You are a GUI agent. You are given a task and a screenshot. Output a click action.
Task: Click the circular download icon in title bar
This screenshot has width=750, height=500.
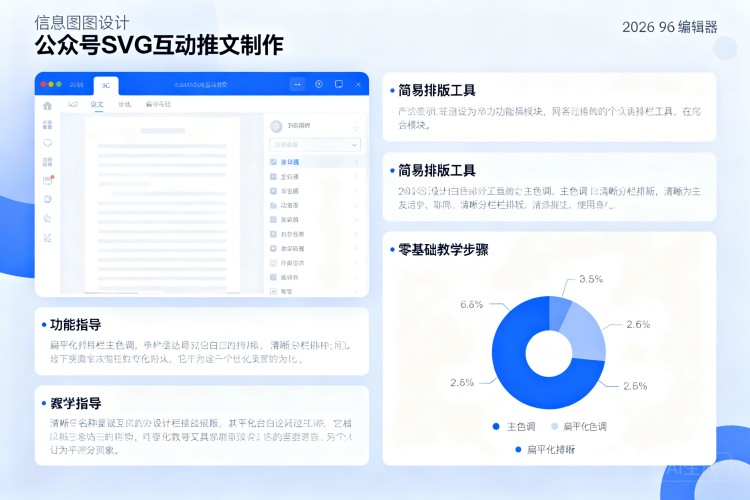pos(319,84)
